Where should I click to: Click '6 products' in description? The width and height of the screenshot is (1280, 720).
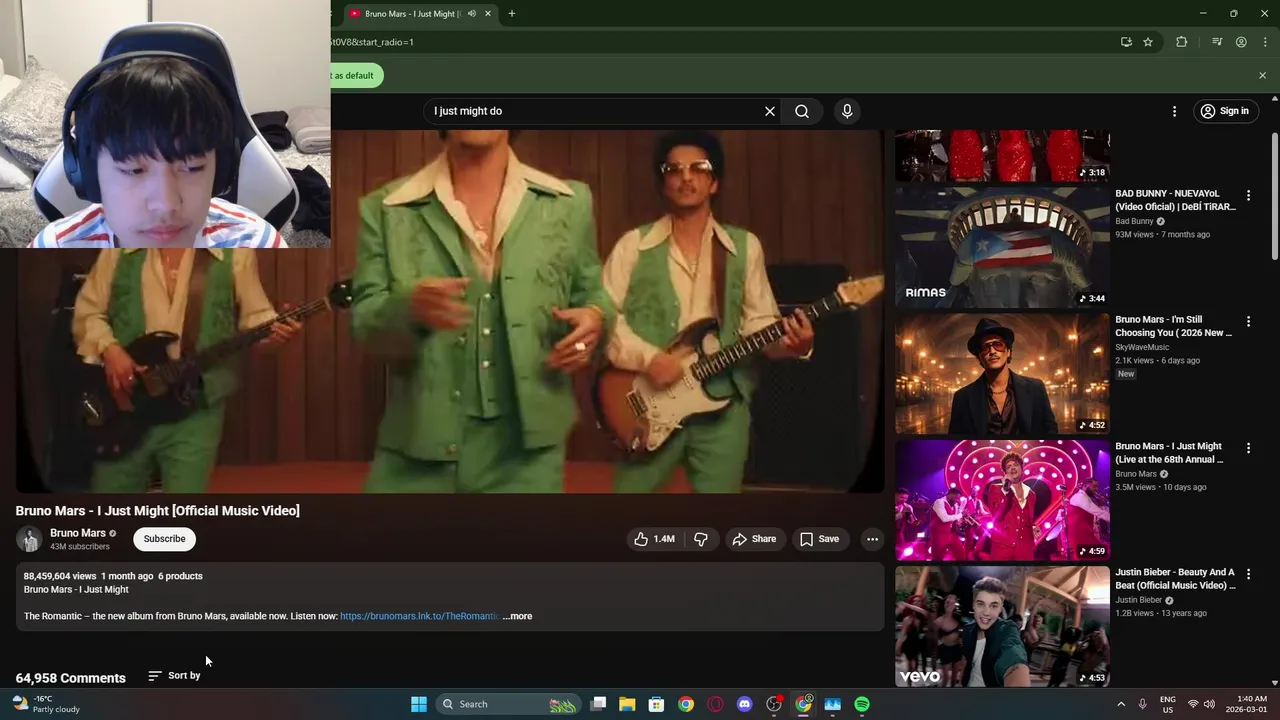coord(180,576)
